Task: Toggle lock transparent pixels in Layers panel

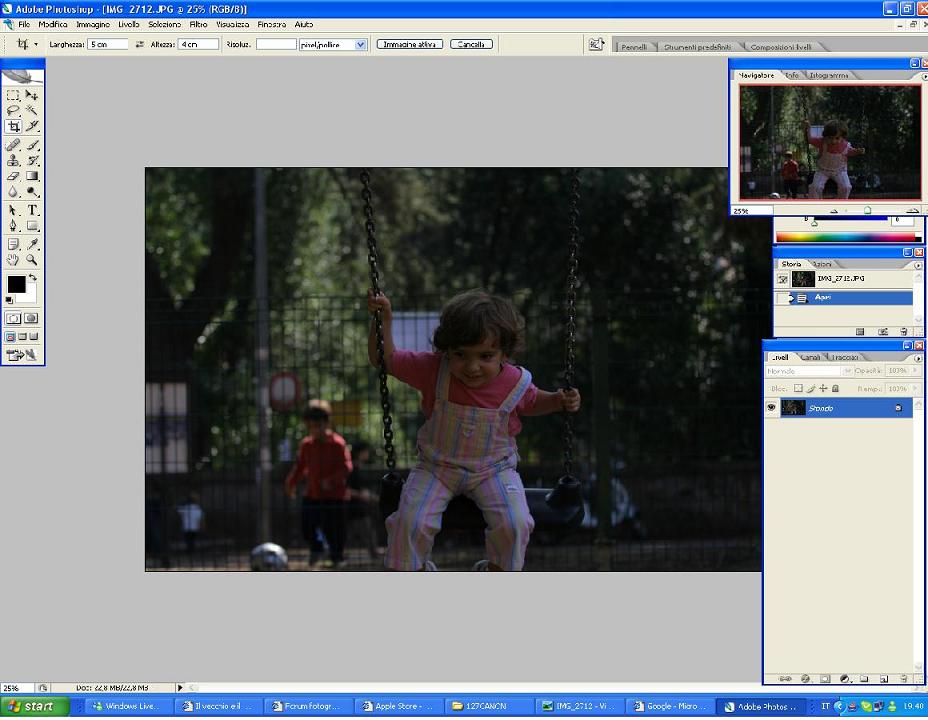Action: (798, 388)
